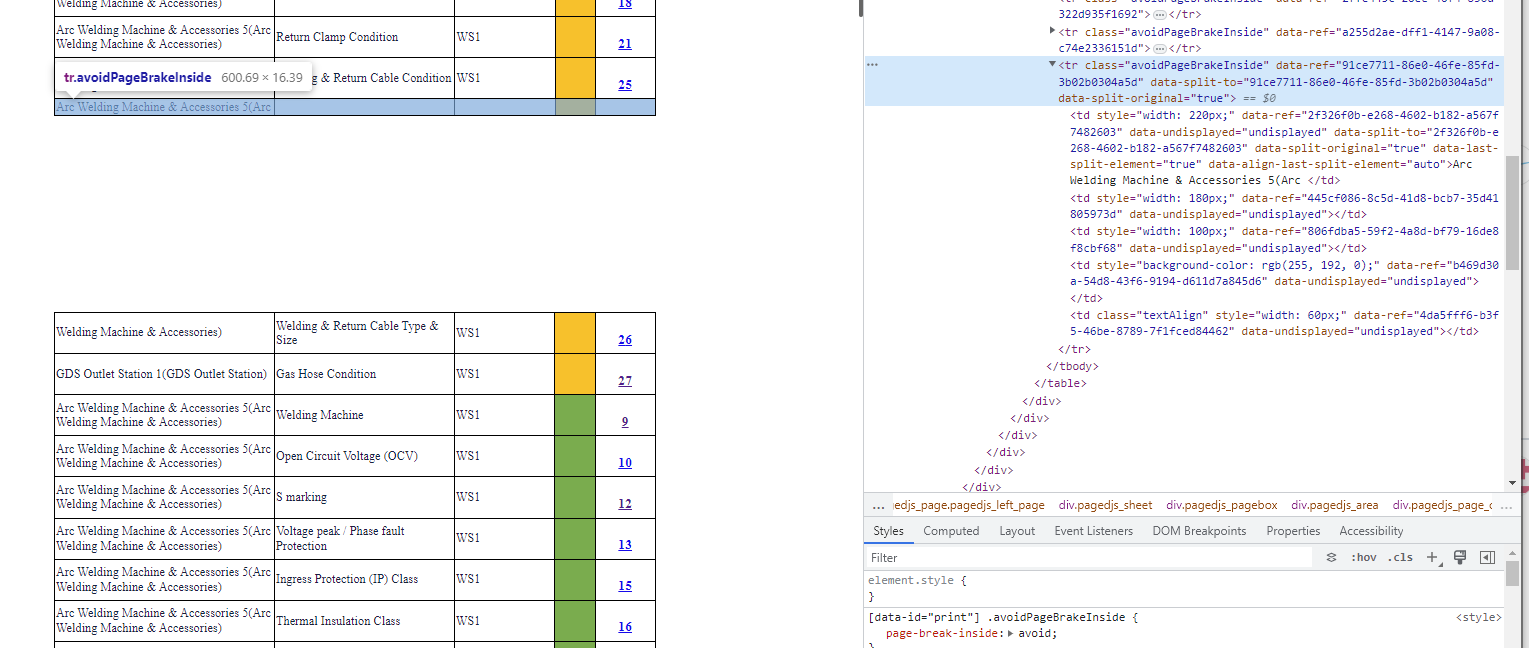
Task: Click green status cell in S marking row
Action: 575,497
